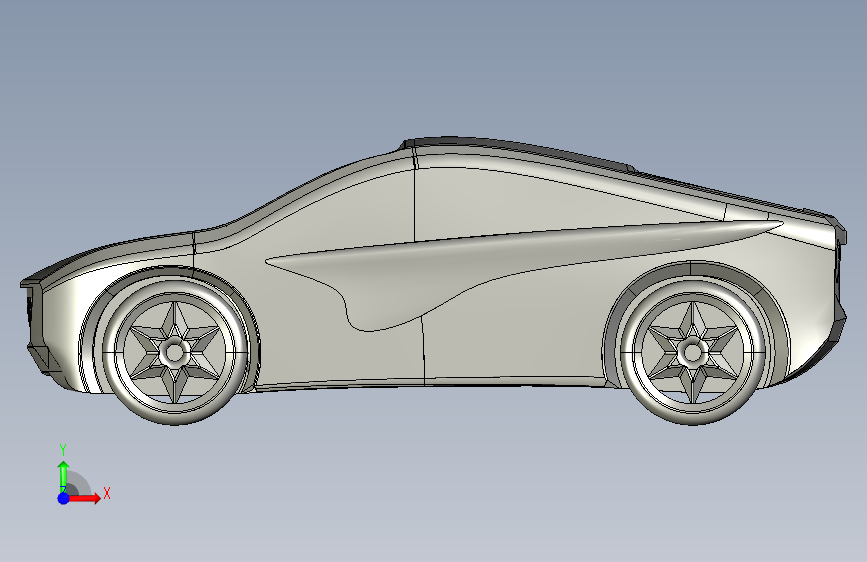
Task: Click the green Y axis arrow of the triad
Action: tap(64, 475)
